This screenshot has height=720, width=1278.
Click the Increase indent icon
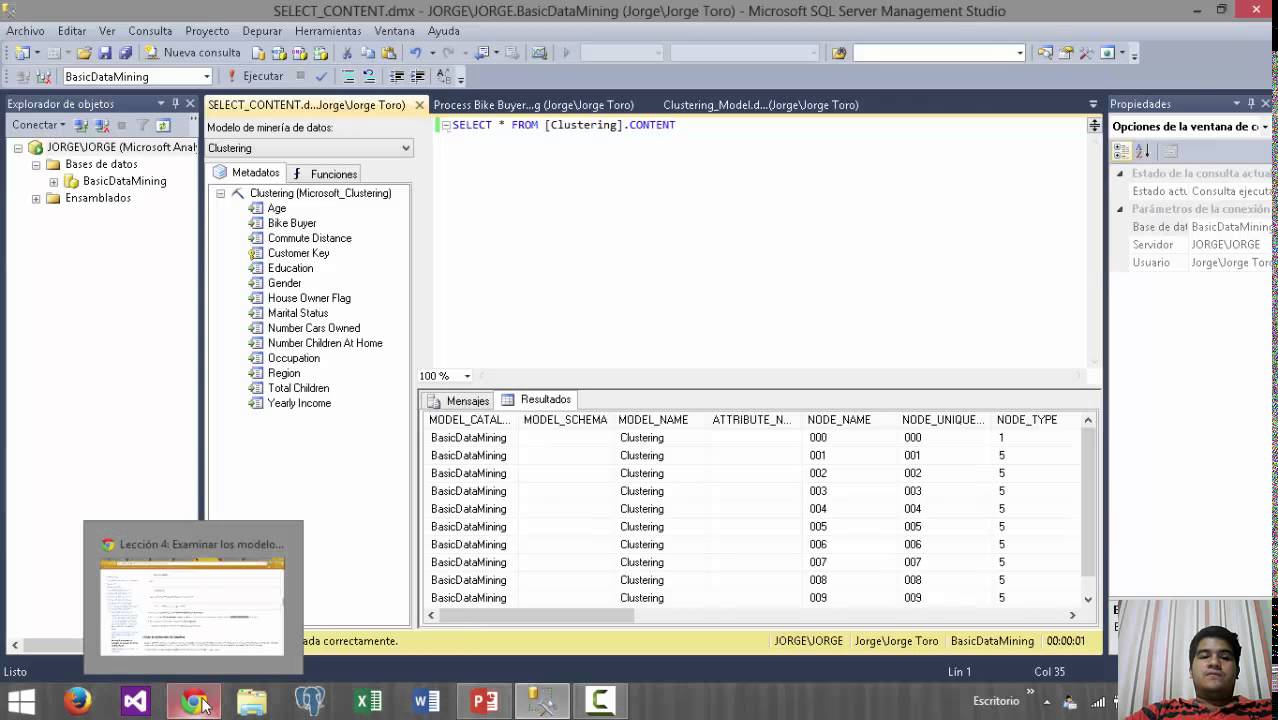click(418, 76)
